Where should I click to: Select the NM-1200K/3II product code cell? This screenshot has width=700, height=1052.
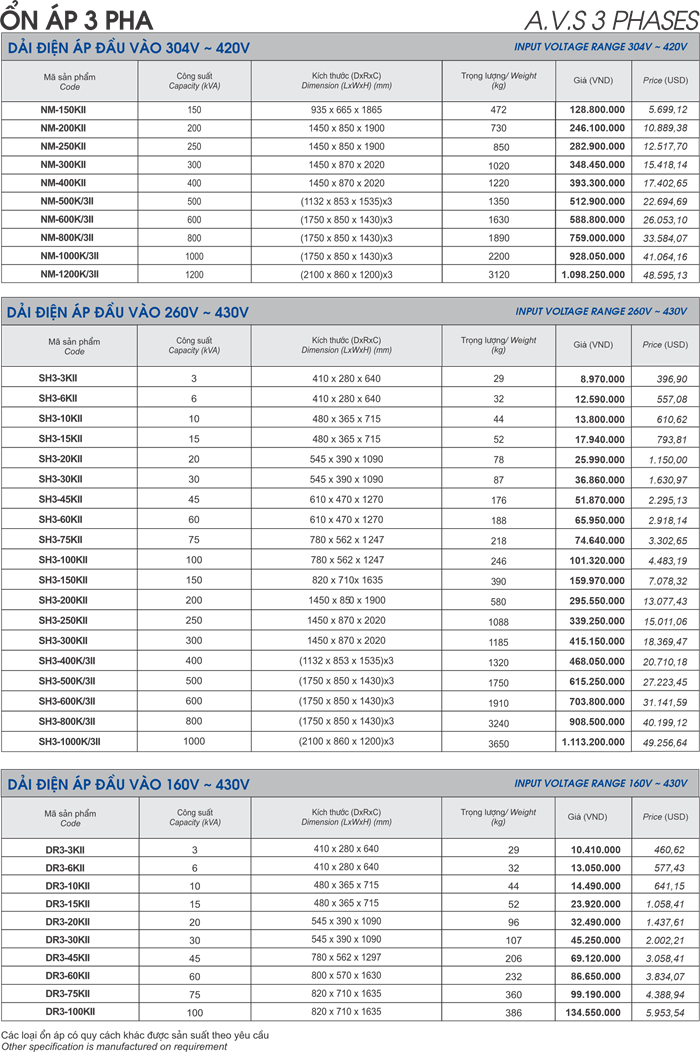coord(69,273)
